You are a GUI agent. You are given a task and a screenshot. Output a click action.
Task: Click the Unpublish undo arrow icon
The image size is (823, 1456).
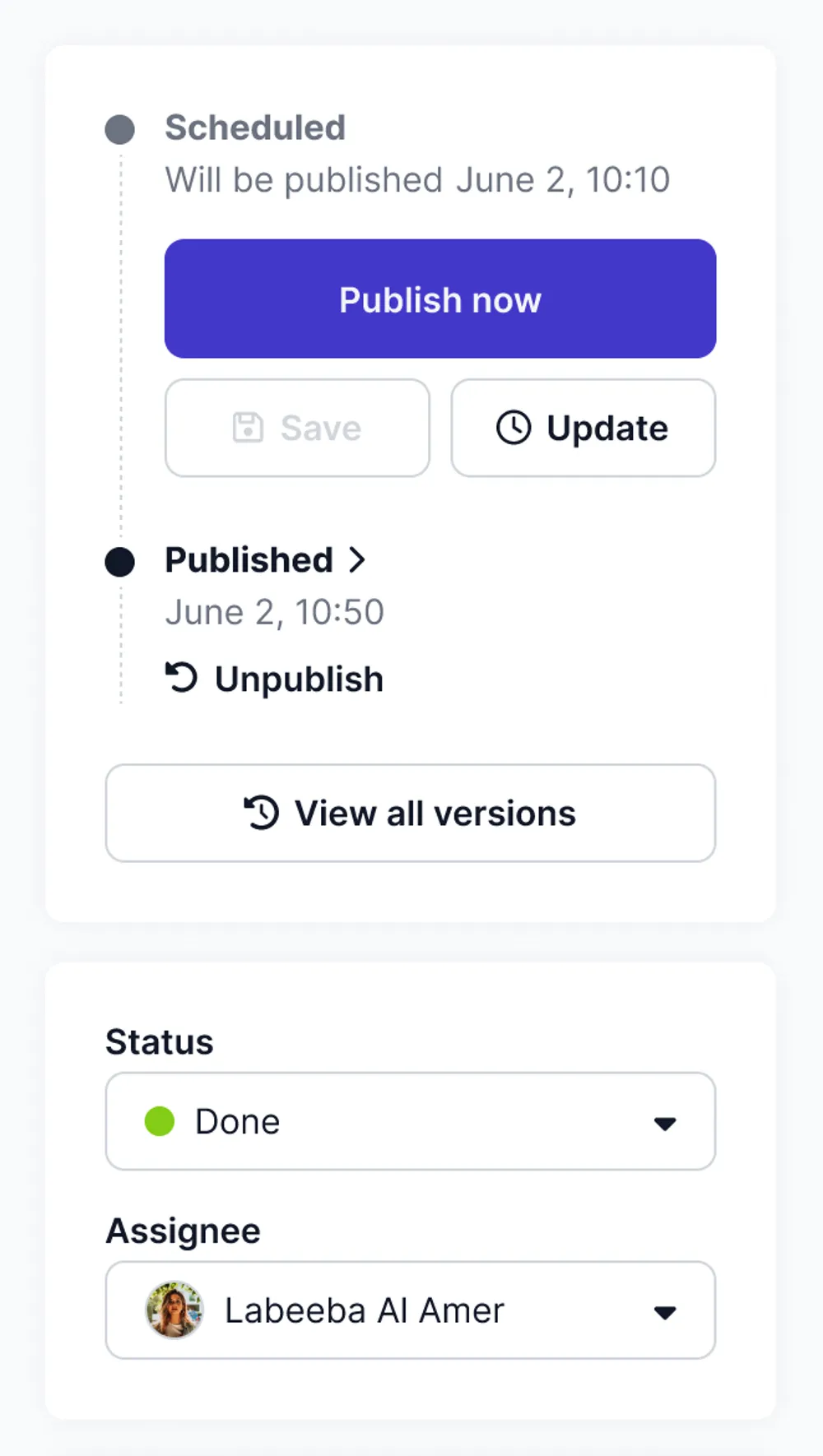pyautogui.click(x=181, y=678)
